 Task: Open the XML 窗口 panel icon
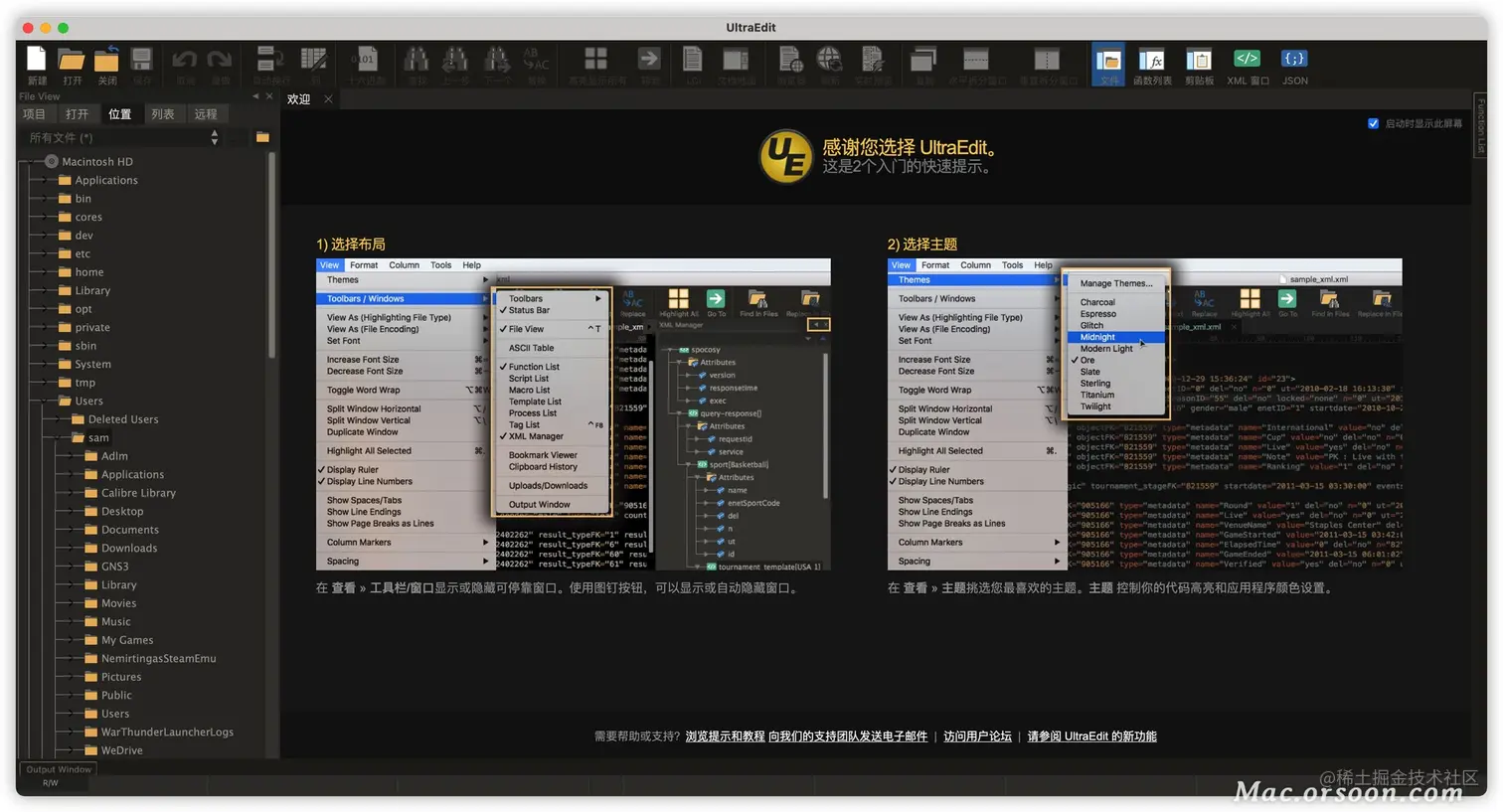point(1248,65)
